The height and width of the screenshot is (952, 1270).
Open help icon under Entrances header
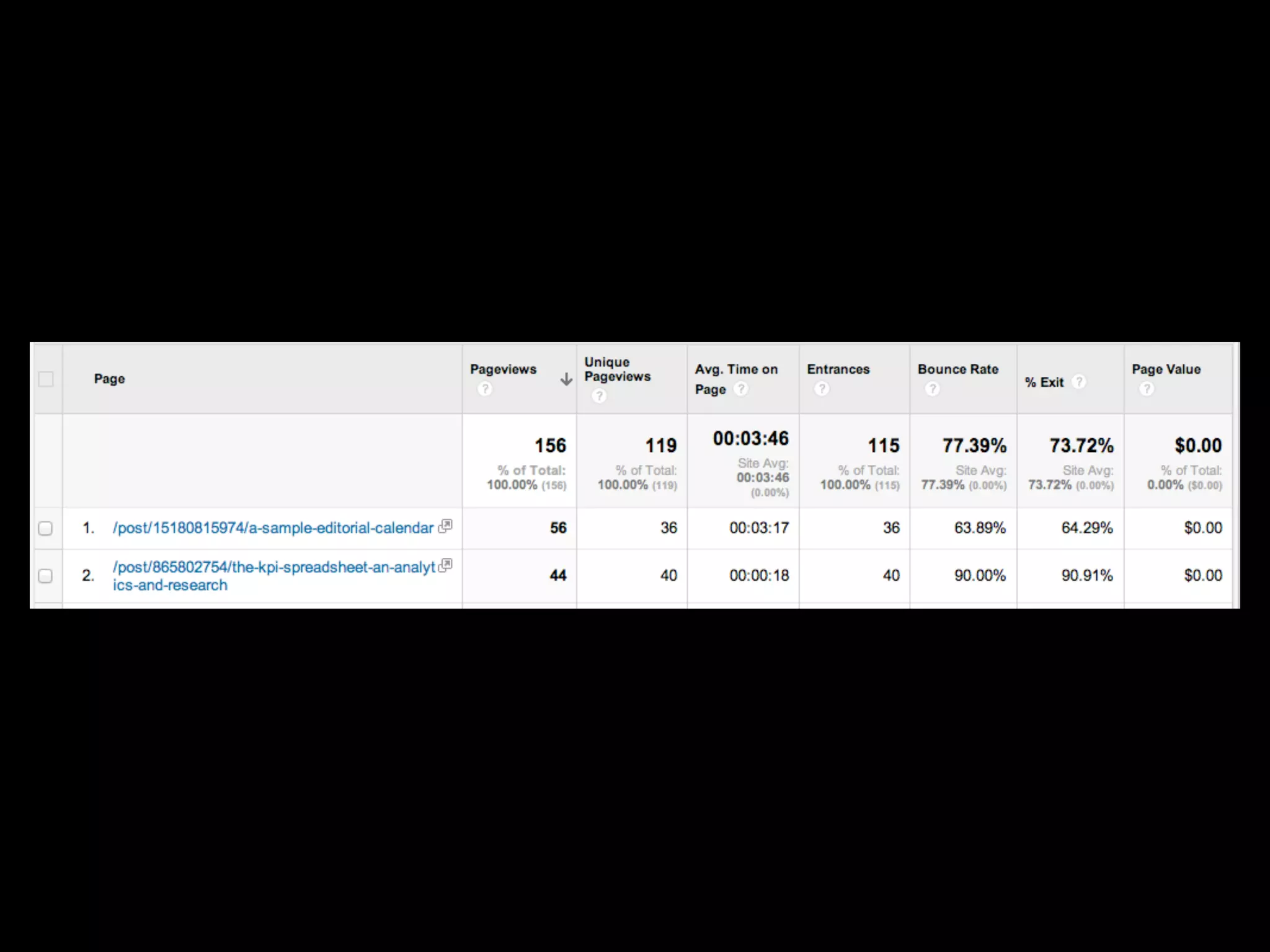tap(822, 389)
